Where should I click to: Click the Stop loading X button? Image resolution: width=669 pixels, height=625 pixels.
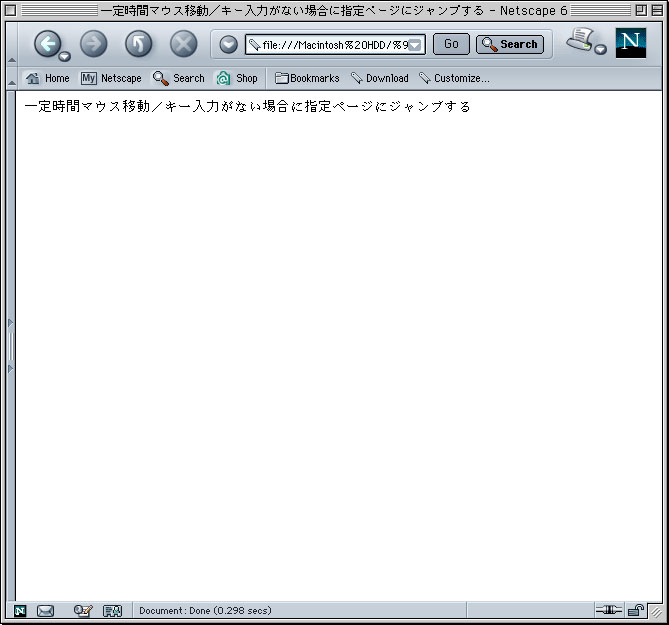pyautogui.click(x=183, y=44)
